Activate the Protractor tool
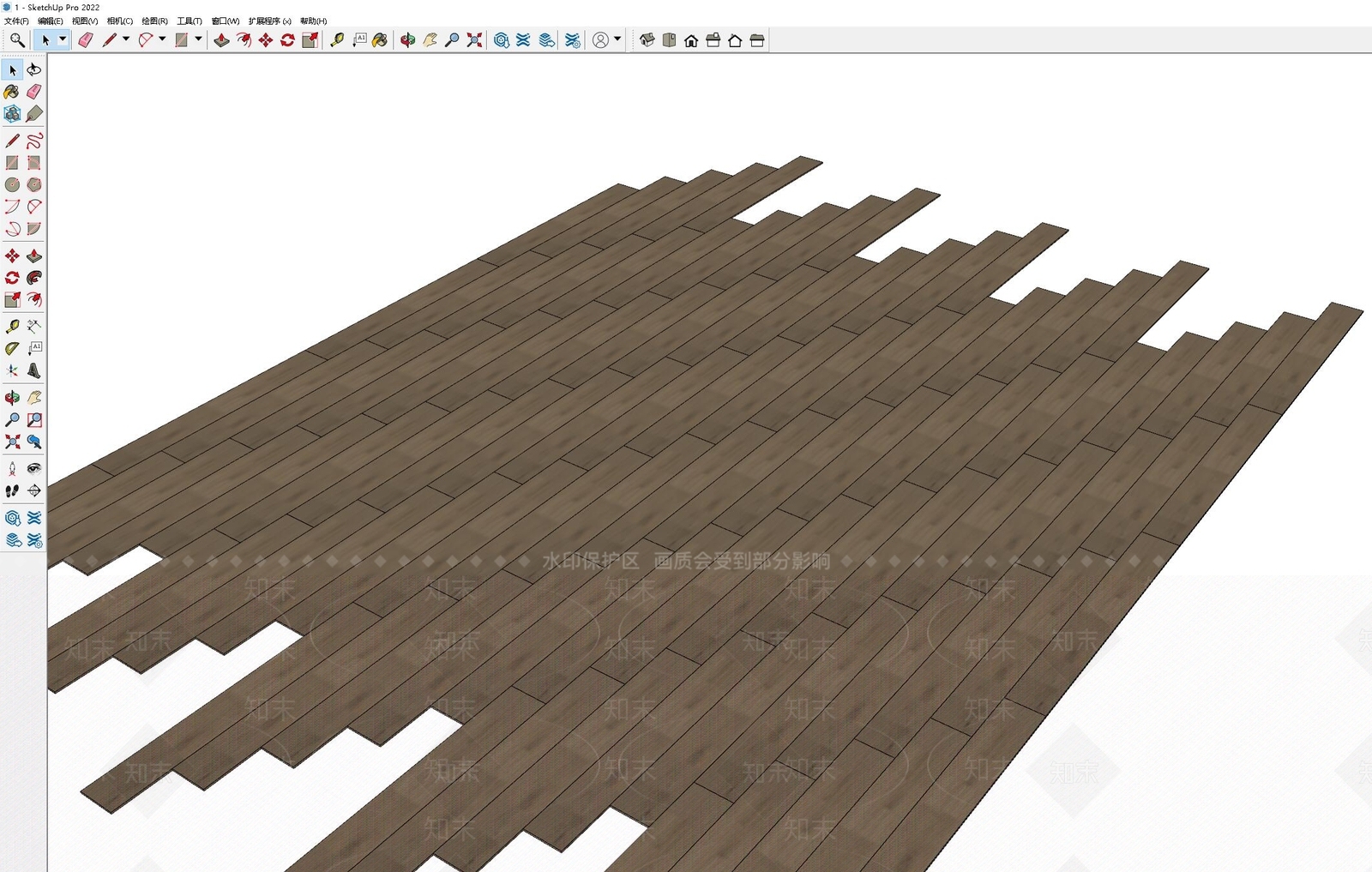 [12, 349]
